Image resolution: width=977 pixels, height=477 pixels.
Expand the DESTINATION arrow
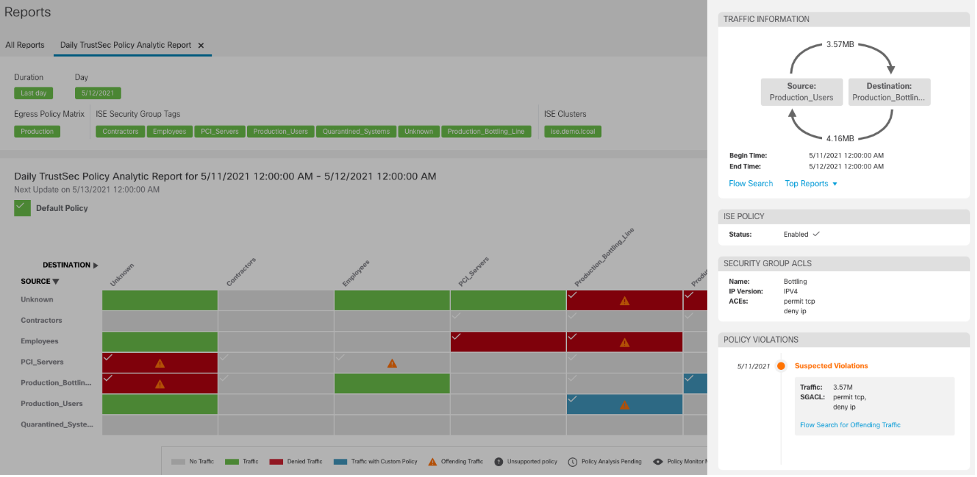click(96, 266)
